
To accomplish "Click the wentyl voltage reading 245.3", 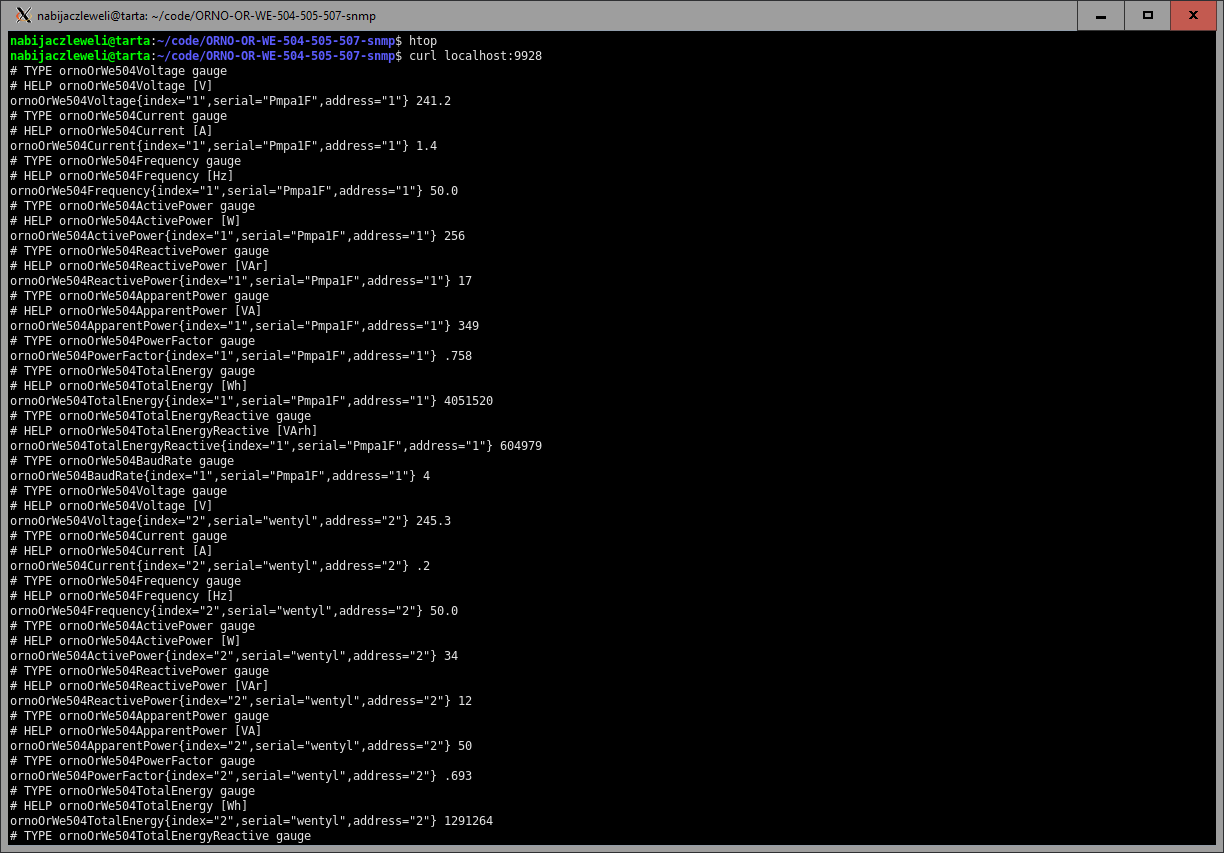I will pos(433,521).
